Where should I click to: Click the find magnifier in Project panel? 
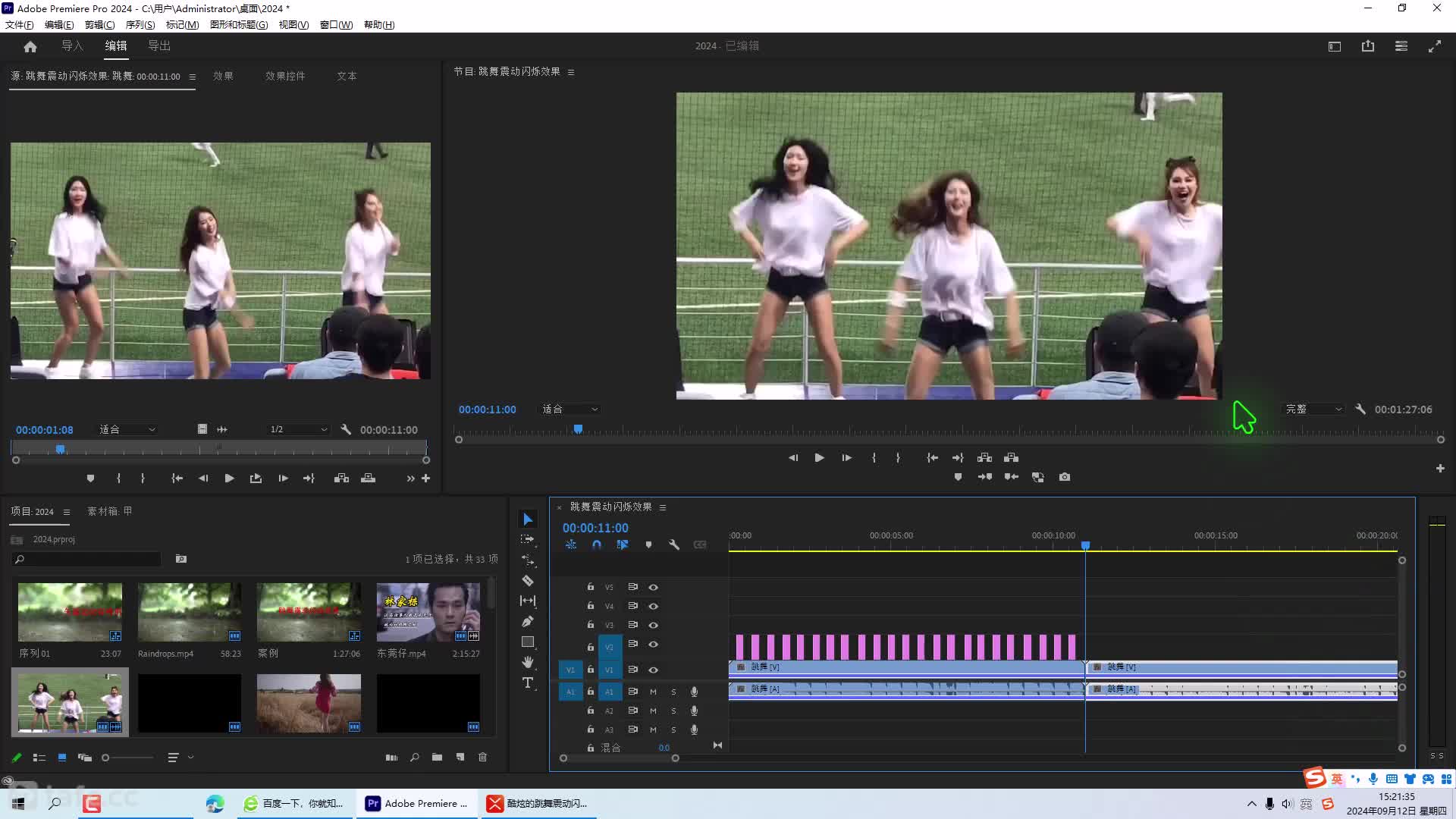coord(415,757)
